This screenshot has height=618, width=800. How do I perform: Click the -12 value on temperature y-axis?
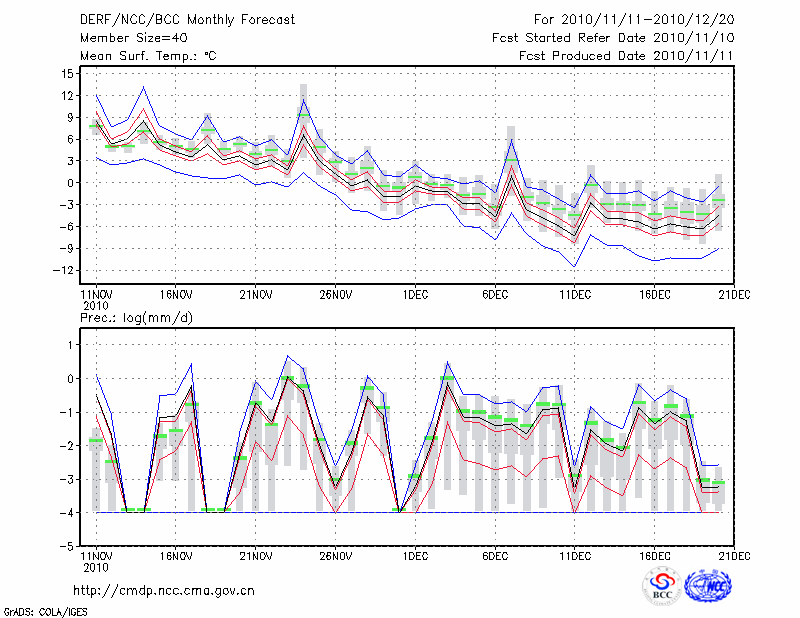click(x=66, y=271)
